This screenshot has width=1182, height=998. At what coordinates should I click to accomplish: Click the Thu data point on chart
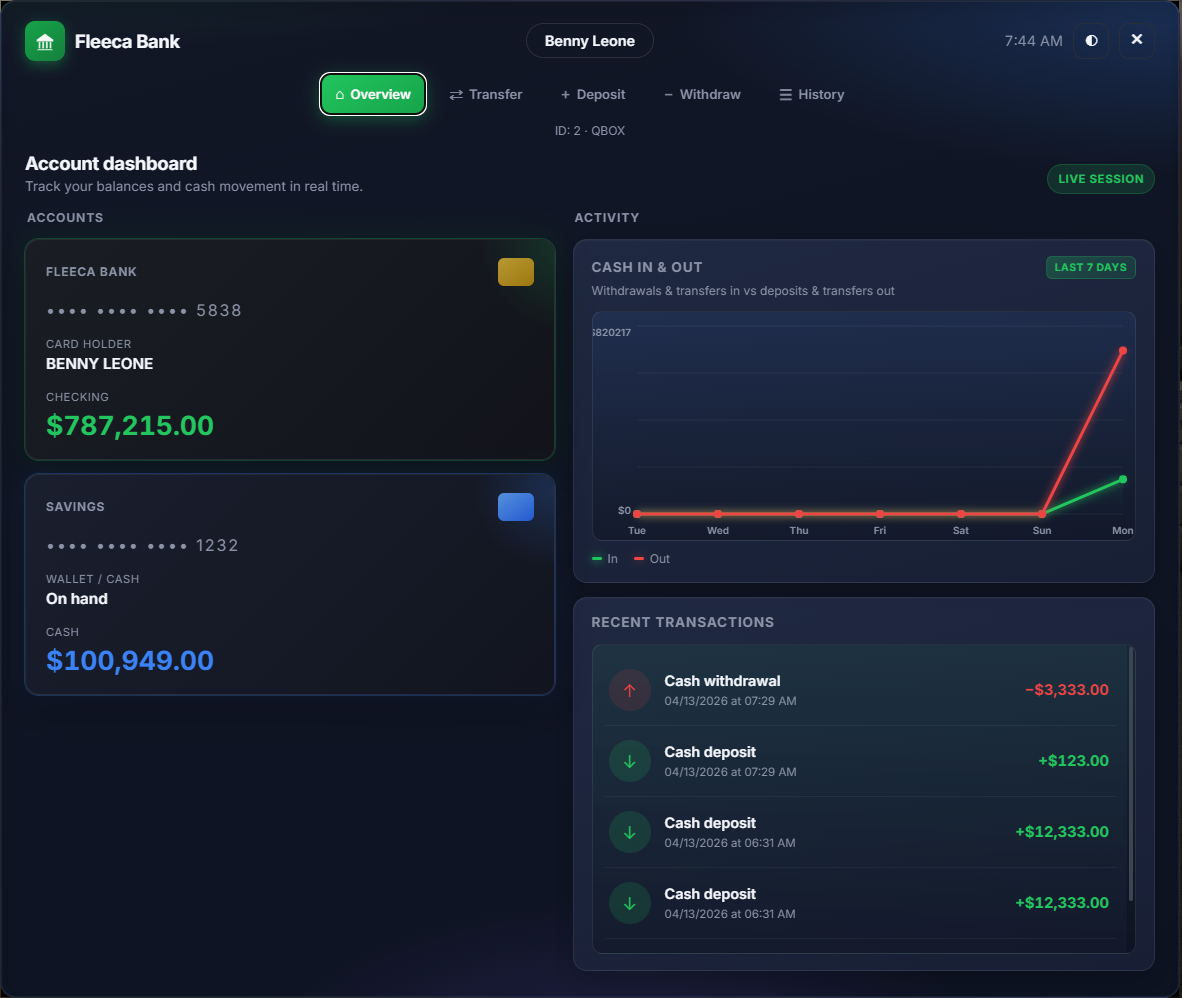point(799,514)
